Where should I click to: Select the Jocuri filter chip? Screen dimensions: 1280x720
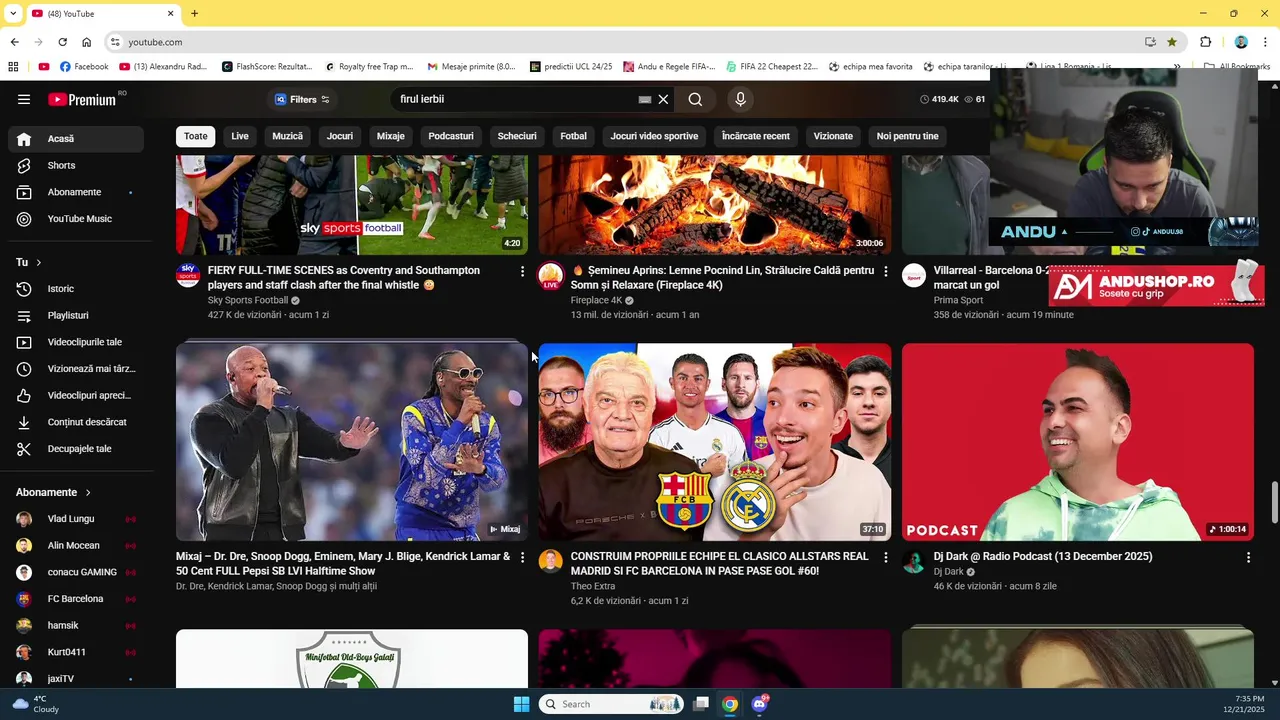coord(340,136)
